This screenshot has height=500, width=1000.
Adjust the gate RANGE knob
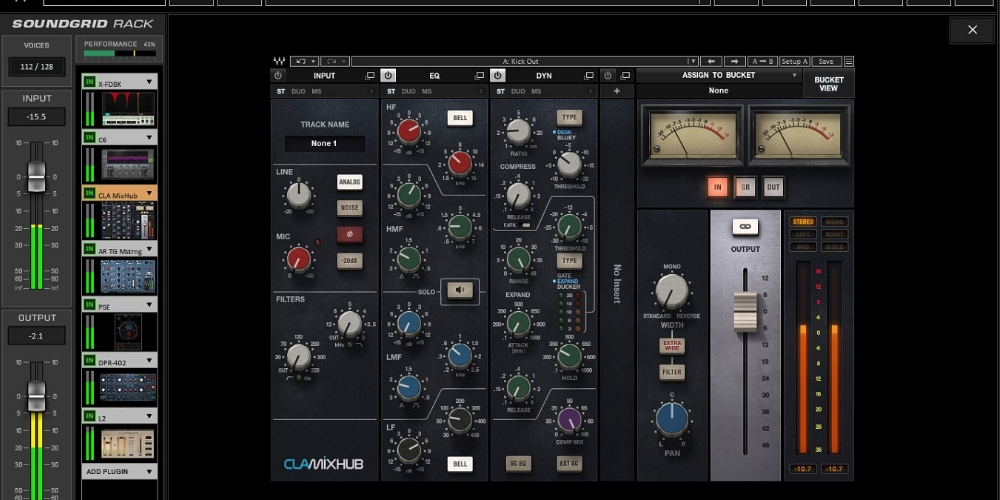pos(518,260)
